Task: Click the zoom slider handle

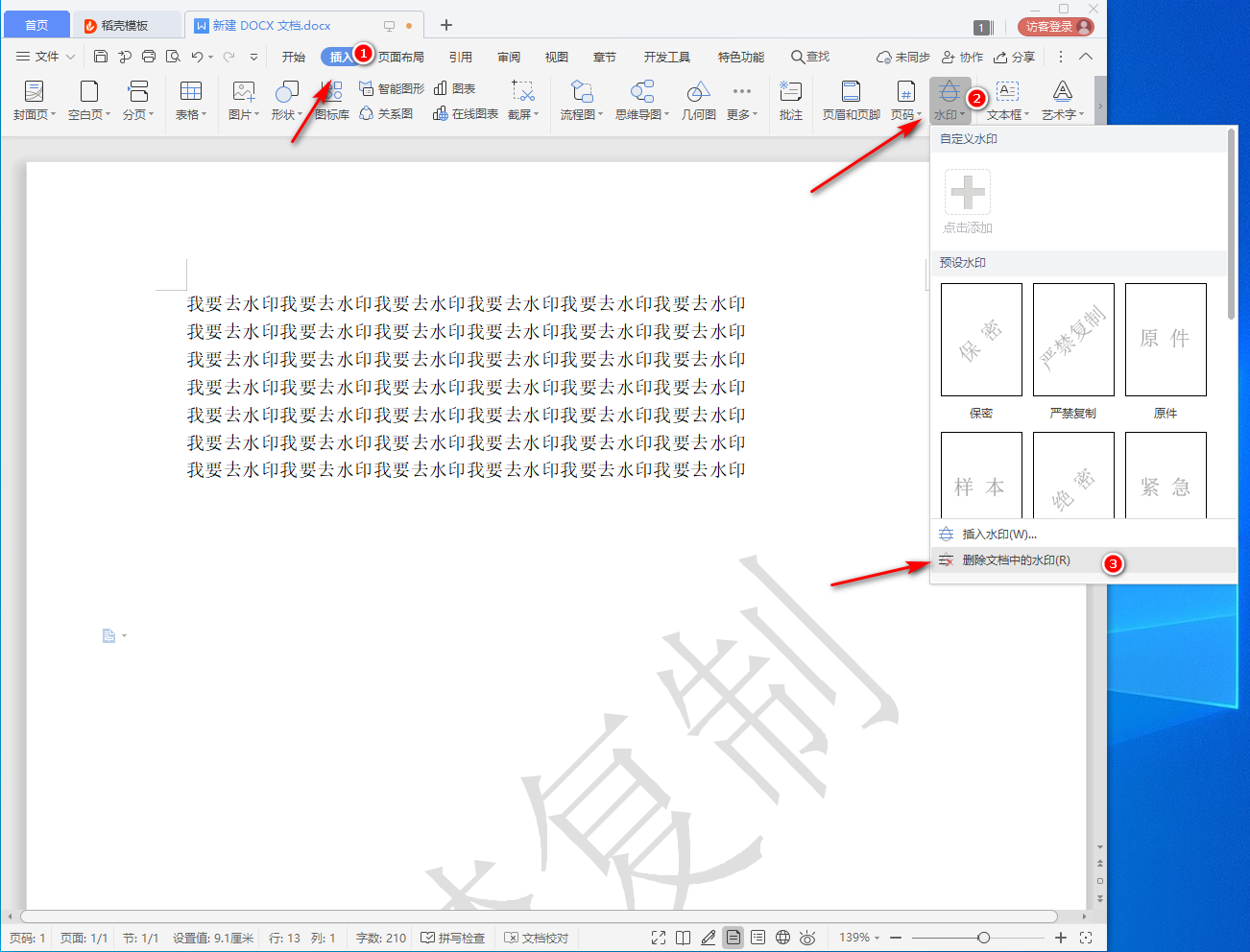Action: click(983, 938)
